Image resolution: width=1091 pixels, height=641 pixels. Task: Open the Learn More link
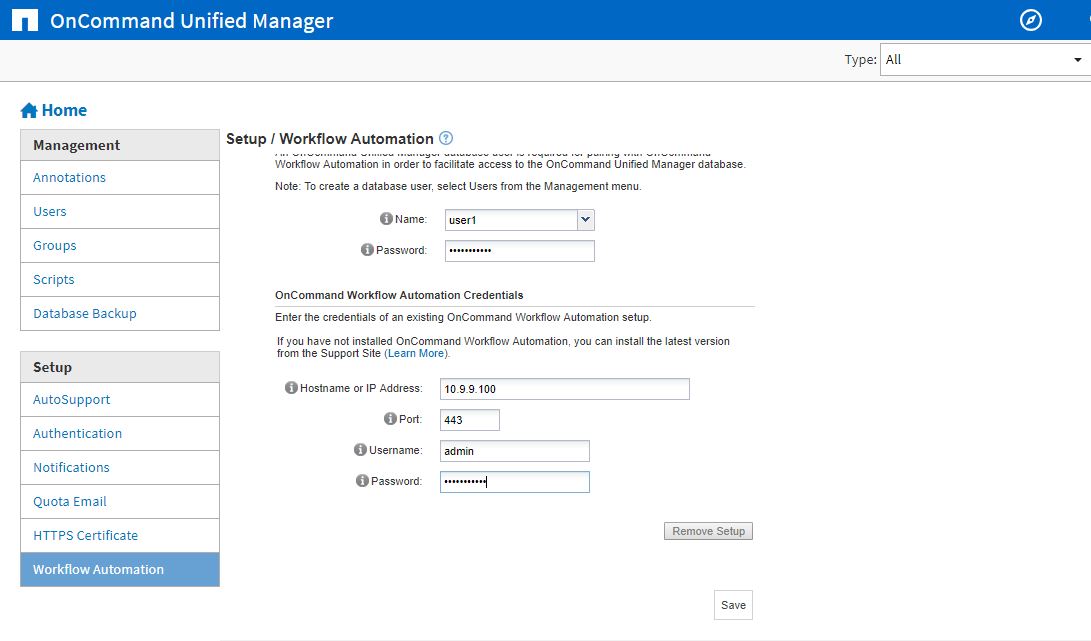pos(415,352)
